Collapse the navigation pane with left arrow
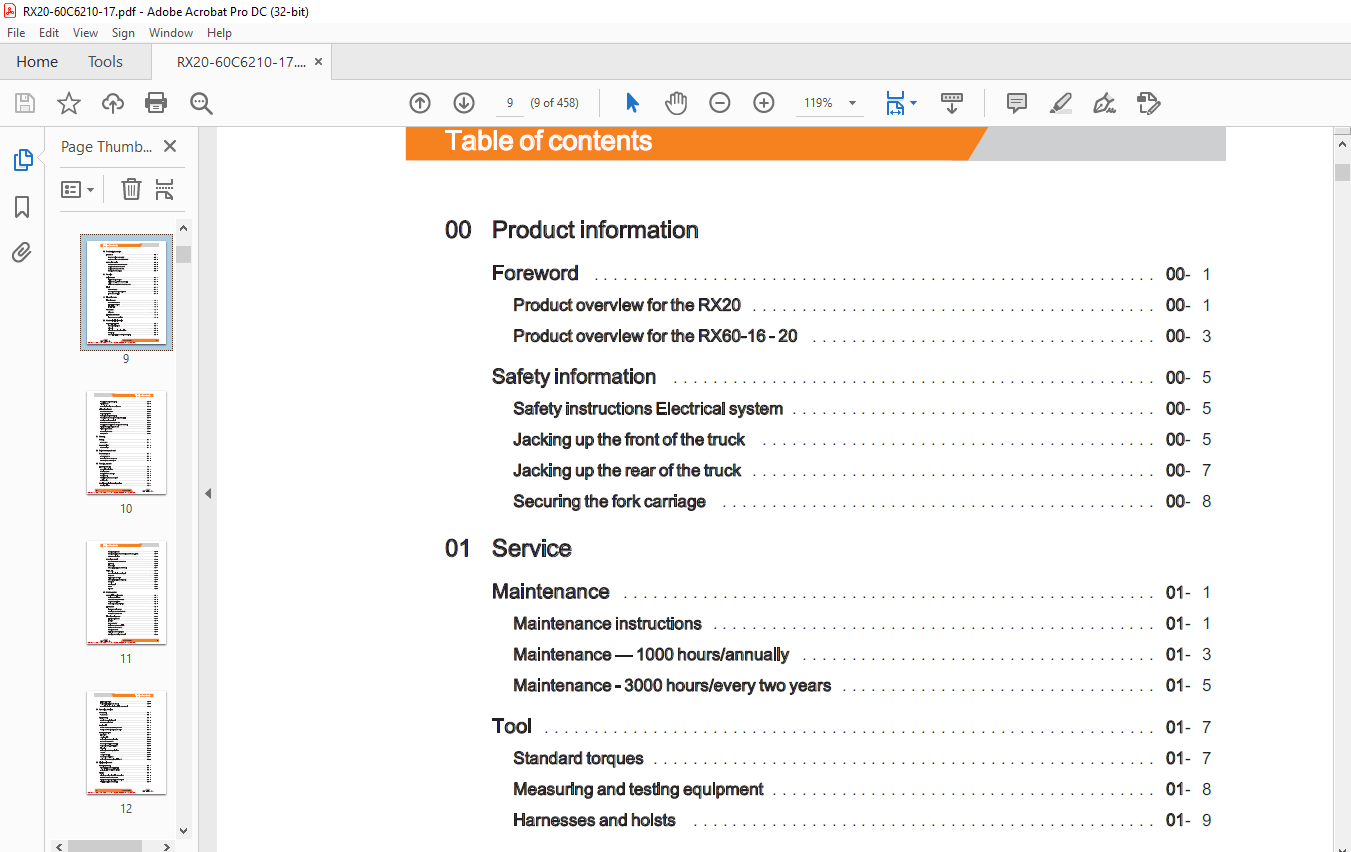 (208, 493)
